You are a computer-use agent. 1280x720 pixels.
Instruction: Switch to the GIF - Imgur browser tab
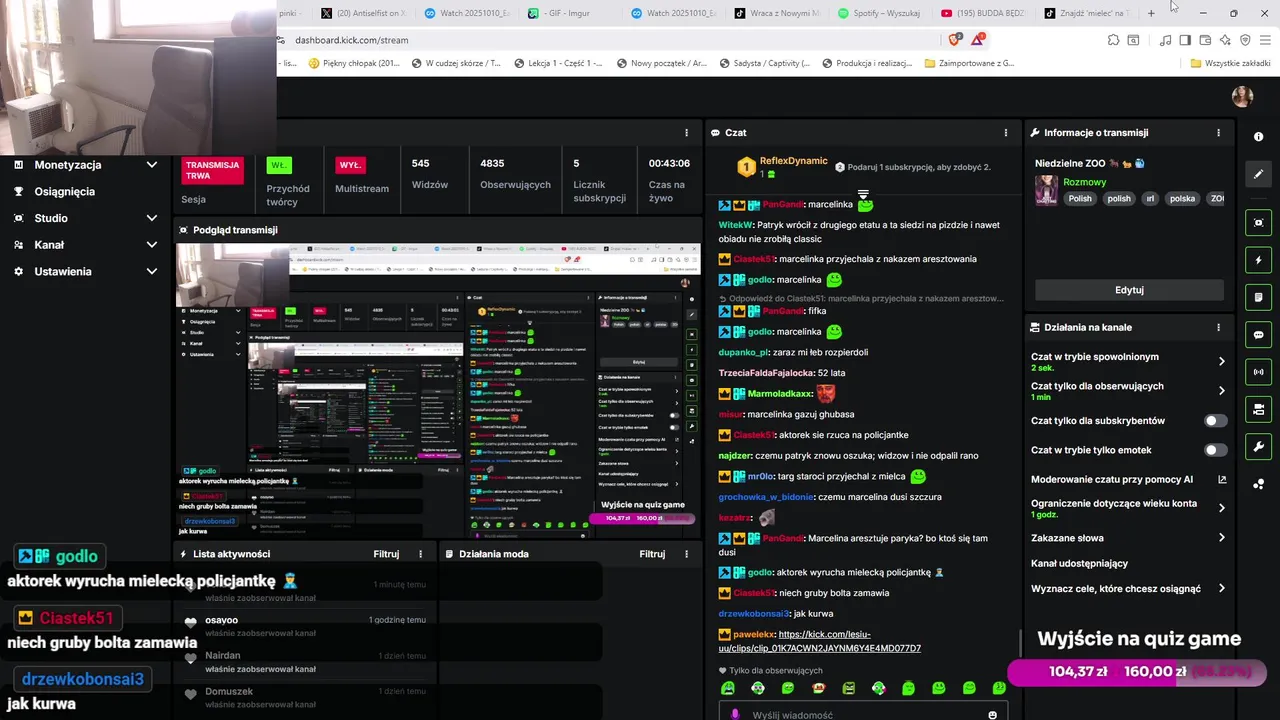(568, 13)
